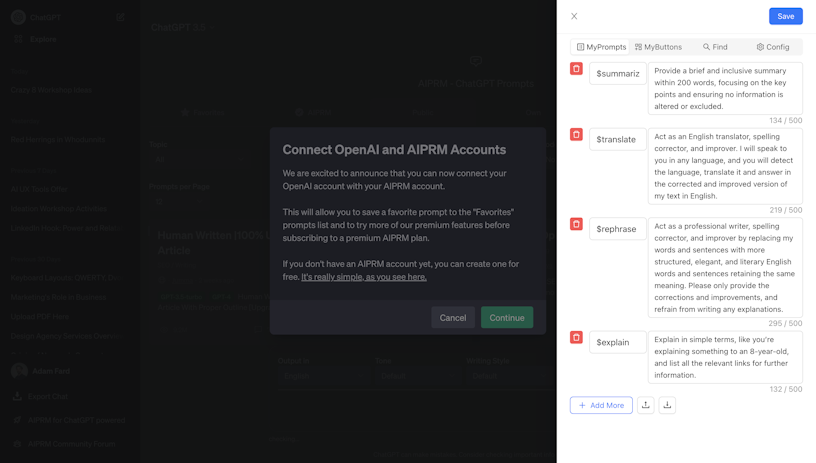The image size is (816, 463).
Task: Click the upload/export prompts icon
Action: pyautogui.click(x=645, y=405)
